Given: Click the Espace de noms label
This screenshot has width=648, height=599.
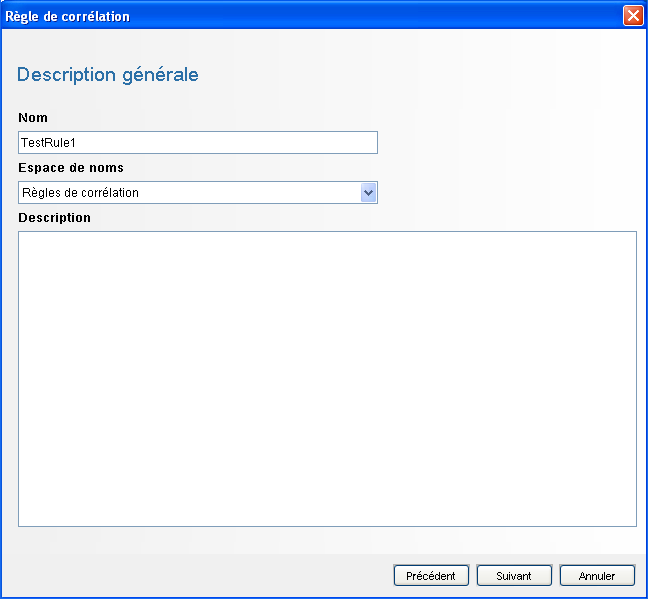Looking at the screenshot, I should pyautogui.click(x=71, y=168).
